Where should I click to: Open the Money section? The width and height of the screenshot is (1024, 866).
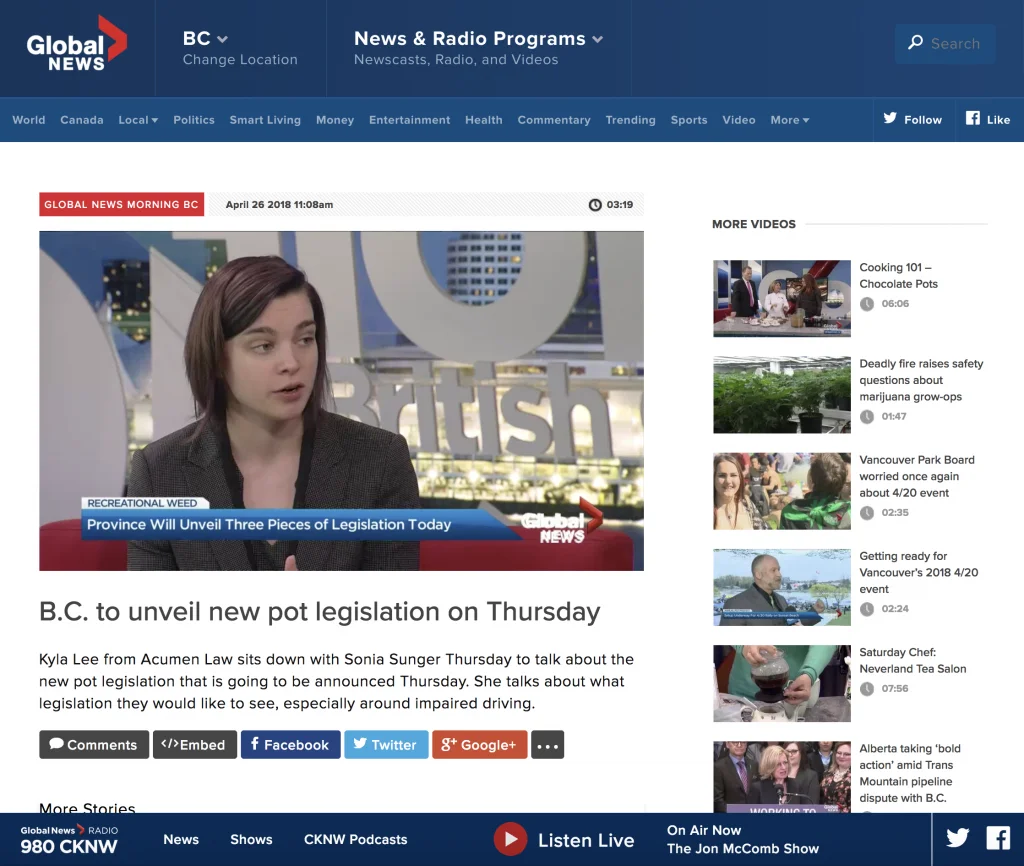click(335, 120)
